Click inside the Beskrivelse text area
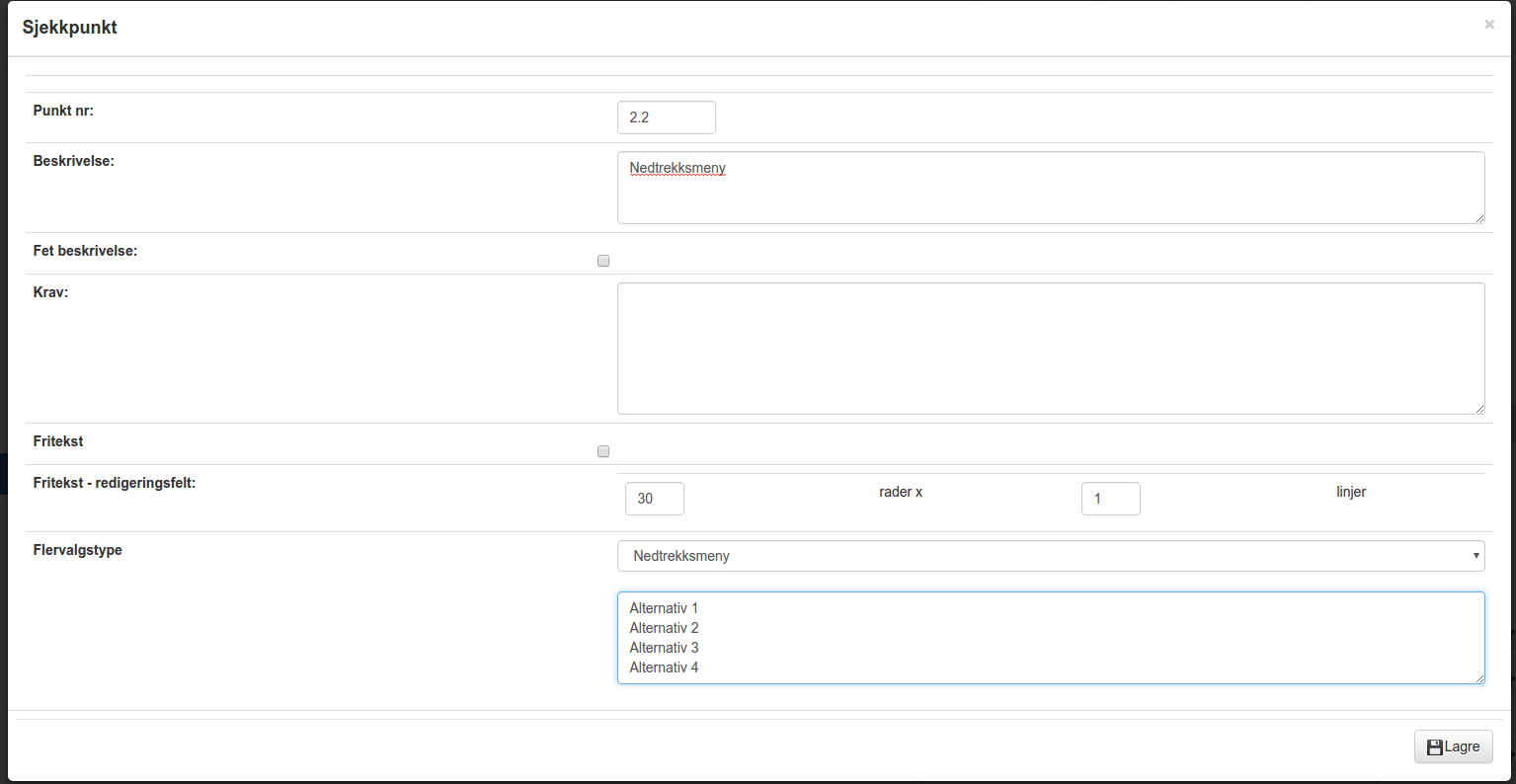The width and height of the screenshot is (1516, 784). [x=1051, y=188]
